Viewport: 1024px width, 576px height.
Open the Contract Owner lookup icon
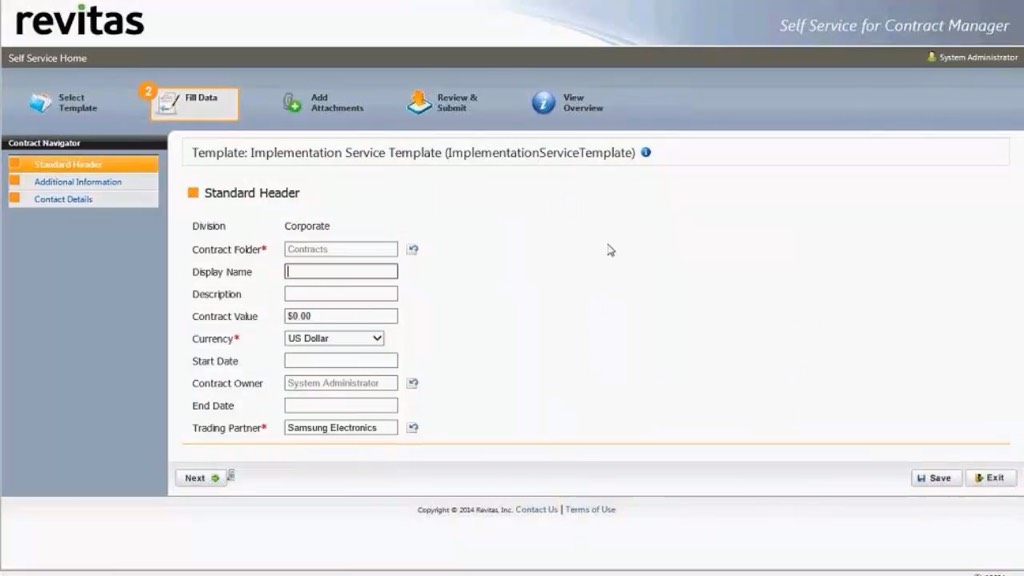pyautogui.click(x=412, y=383)
